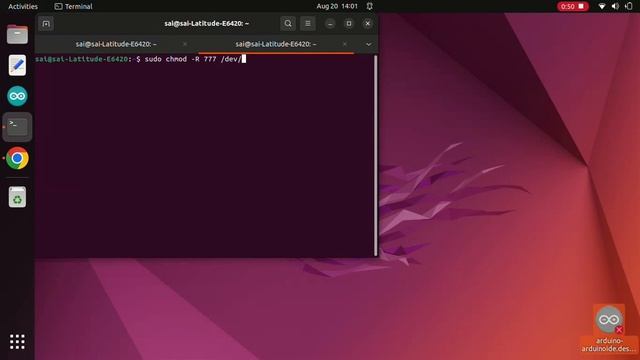The image size is (640, 360).
Task: Click the terminal vertical scrollbar
Action: click(x=376, y=155)
